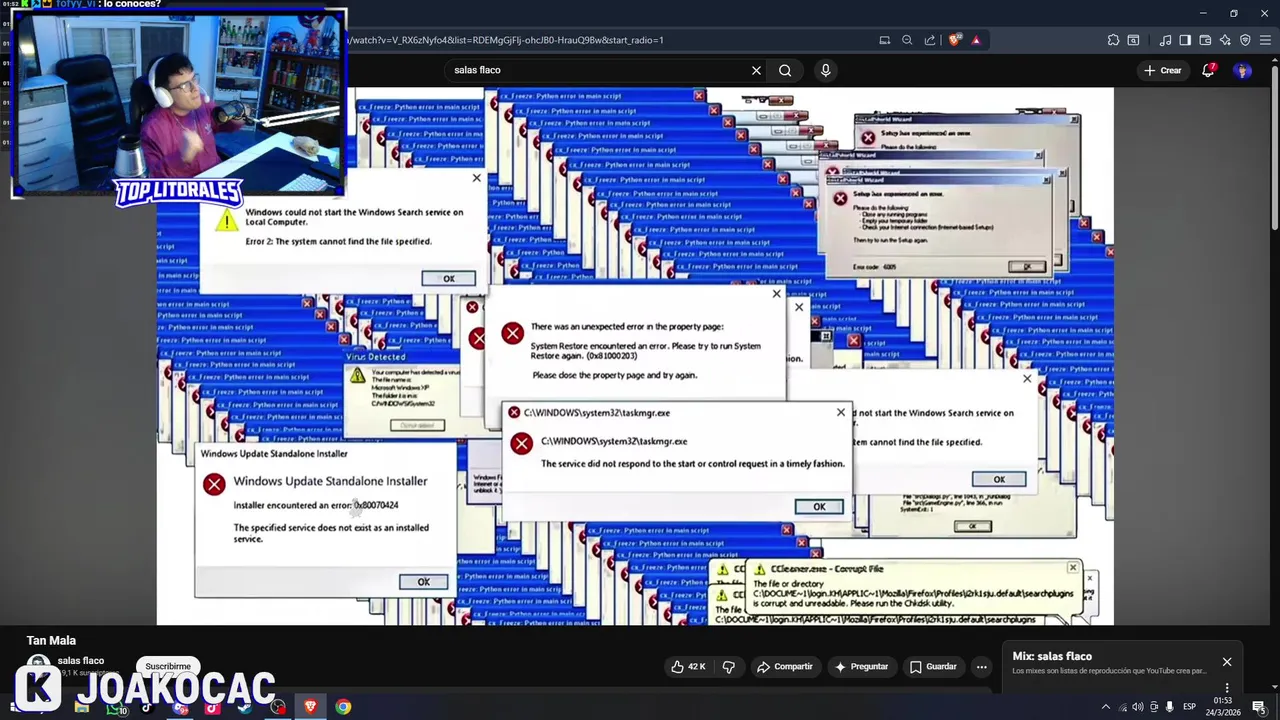Screen dimensions: 1280x720
Task: Click OK in Windows Update Standalone Installer dialog
Action: tap(423, 581)
